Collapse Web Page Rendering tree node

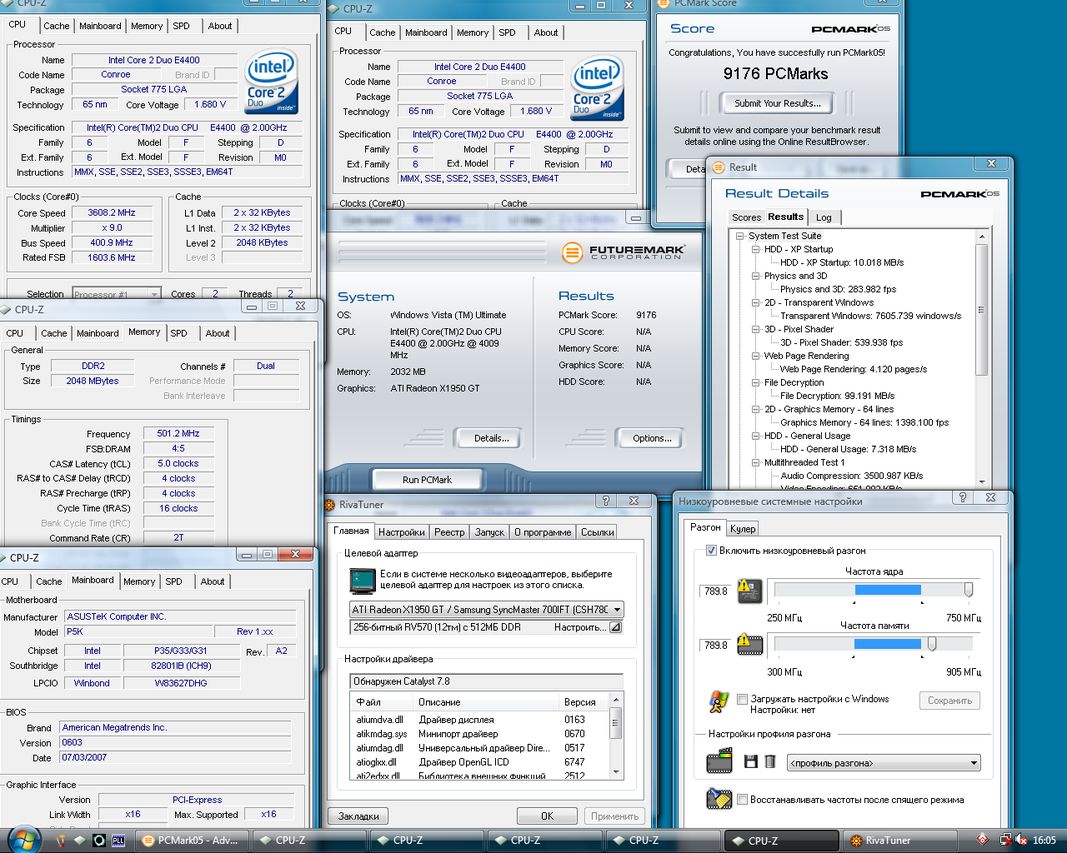point(755,356)
